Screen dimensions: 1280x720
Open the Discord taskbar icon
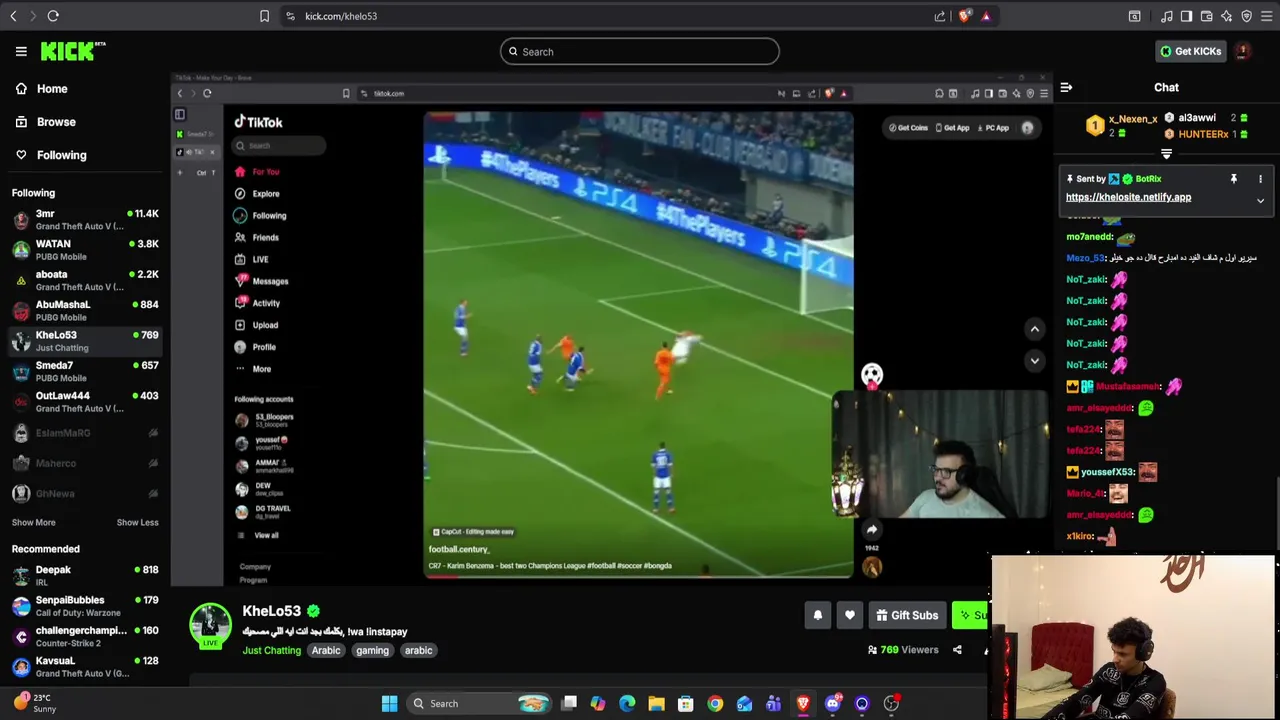coord(833,704)
